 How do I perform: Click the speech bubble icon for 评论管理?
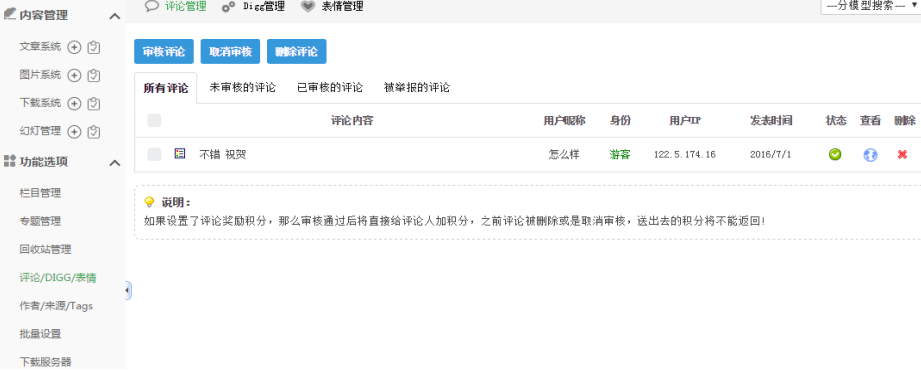(x=152, y=6)
